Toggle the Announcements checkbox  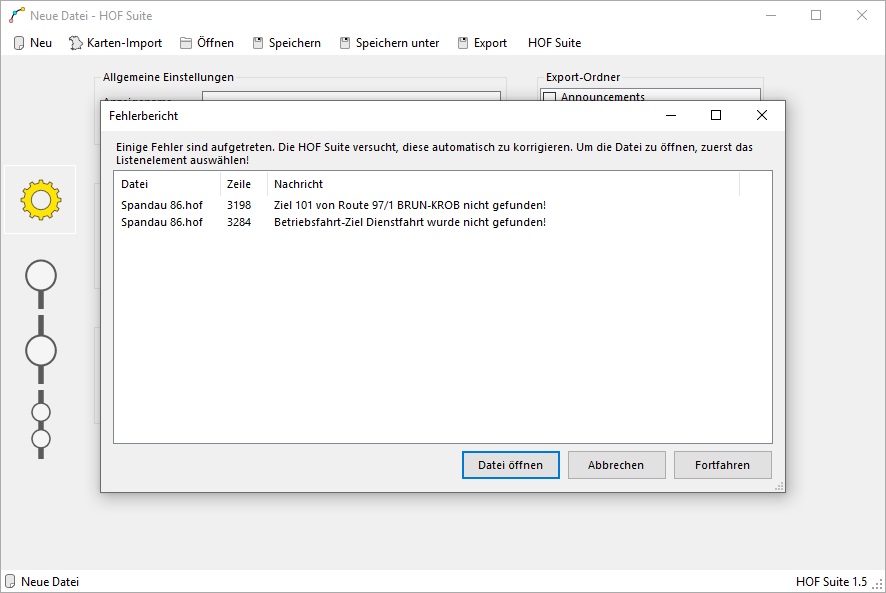coord(549,97)
